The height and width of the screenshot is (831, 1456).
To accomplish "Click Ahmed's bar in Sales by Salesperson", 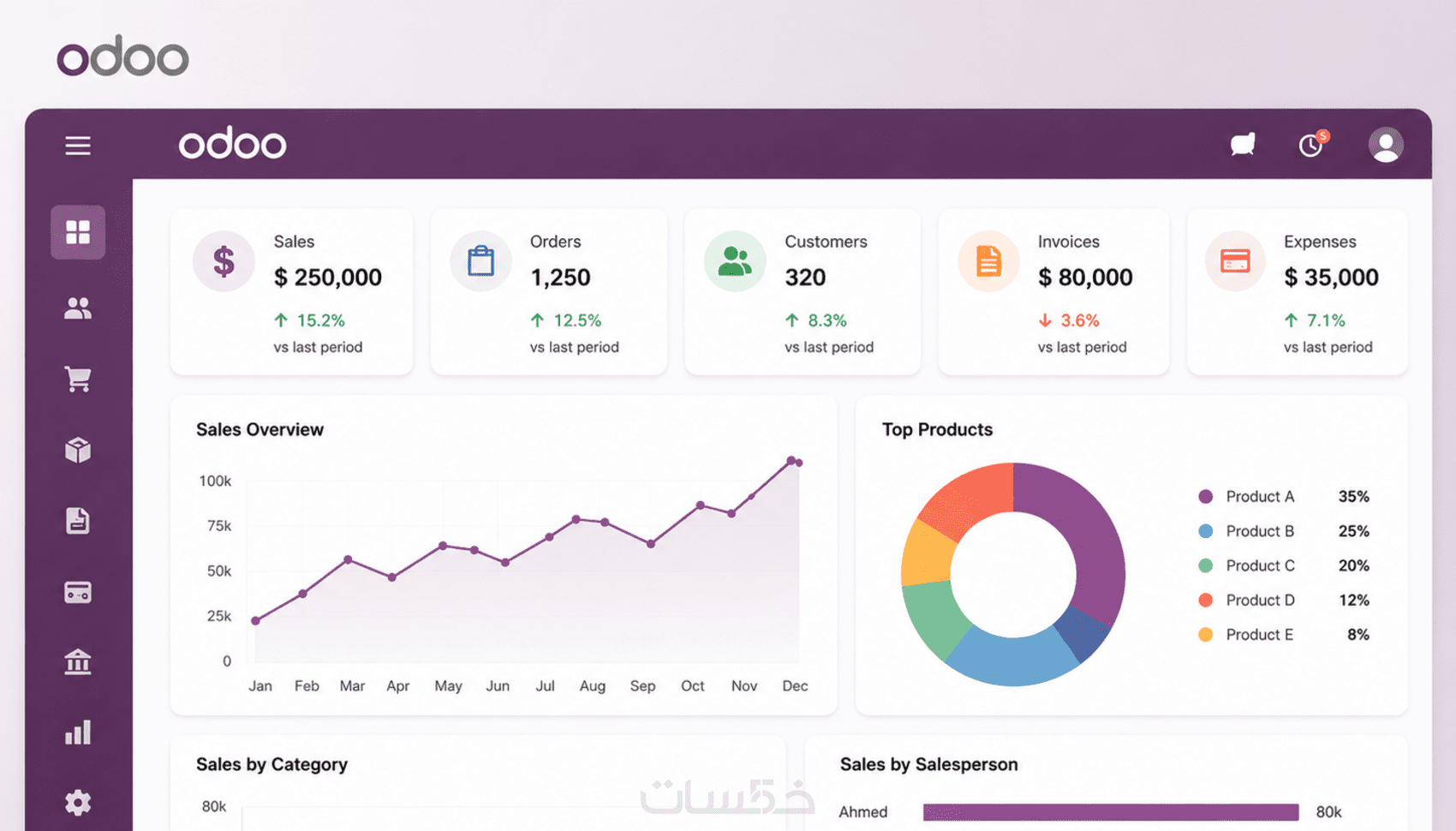I will [x=1111, y=812].
